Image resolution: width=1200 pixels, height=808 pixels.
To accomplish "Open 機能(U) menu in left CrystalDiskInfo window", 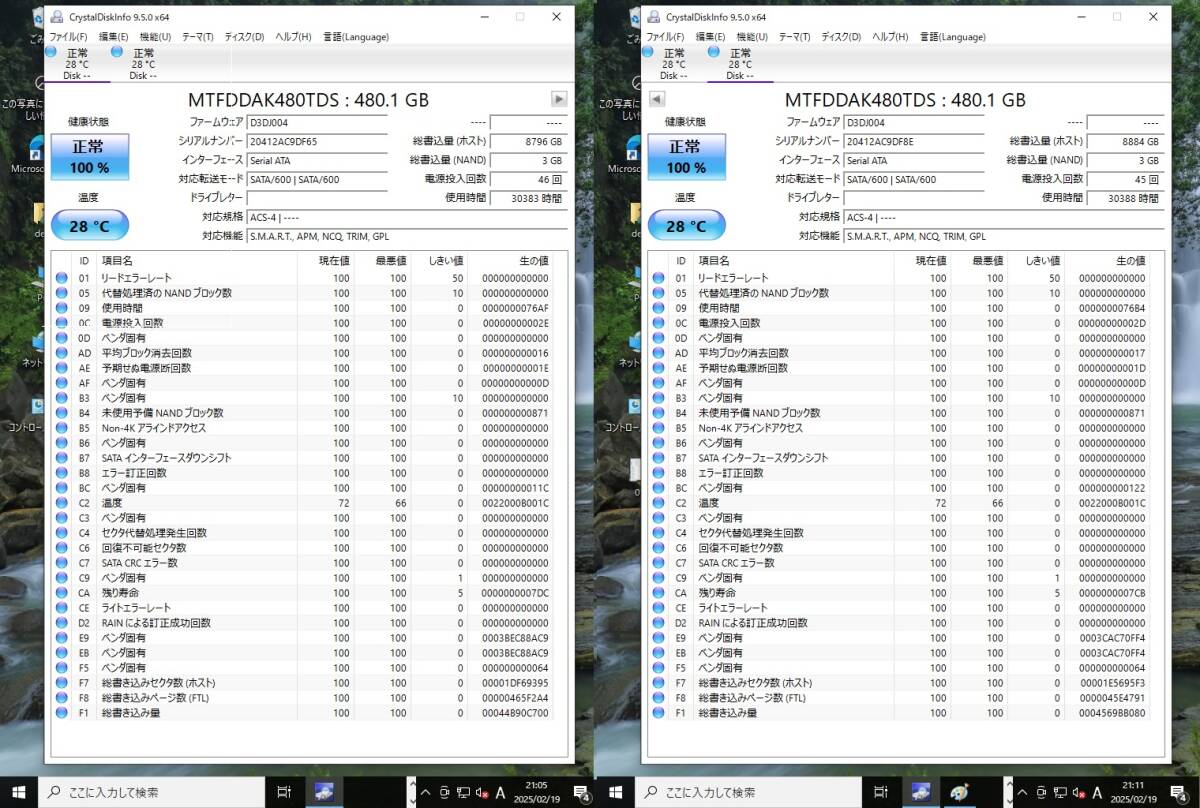I will click(x=155, y=37).
